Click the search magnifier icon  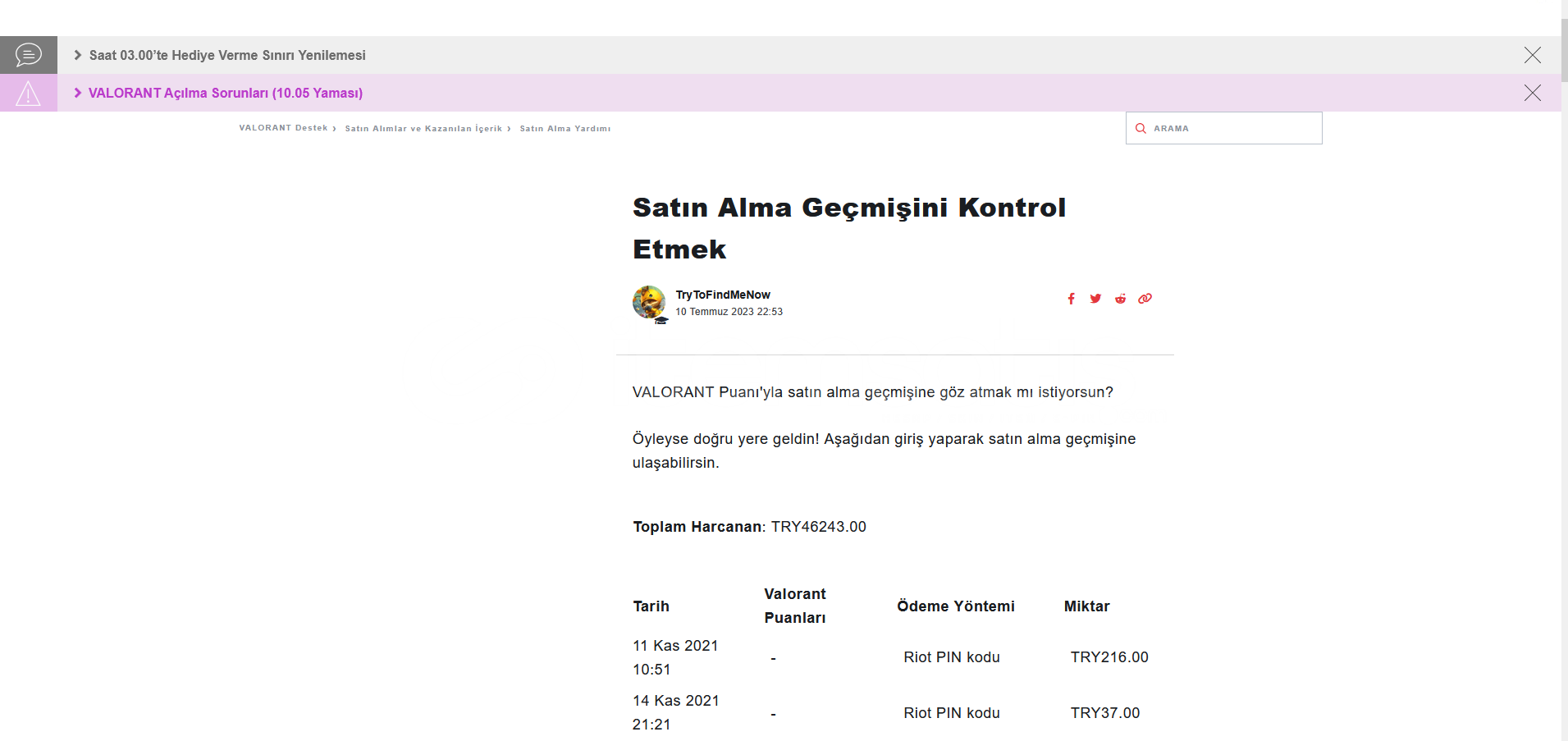[1141, 128]
